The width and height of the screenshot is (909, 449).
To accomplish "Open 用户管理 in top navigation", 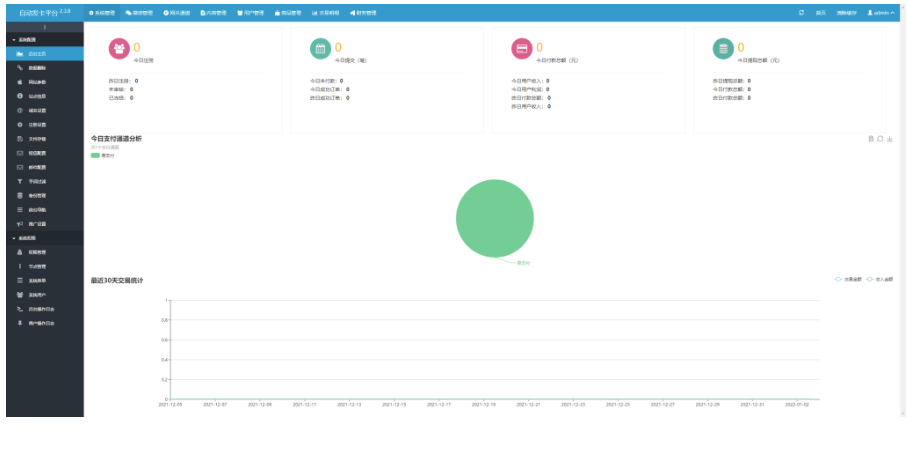I will 250,13.
